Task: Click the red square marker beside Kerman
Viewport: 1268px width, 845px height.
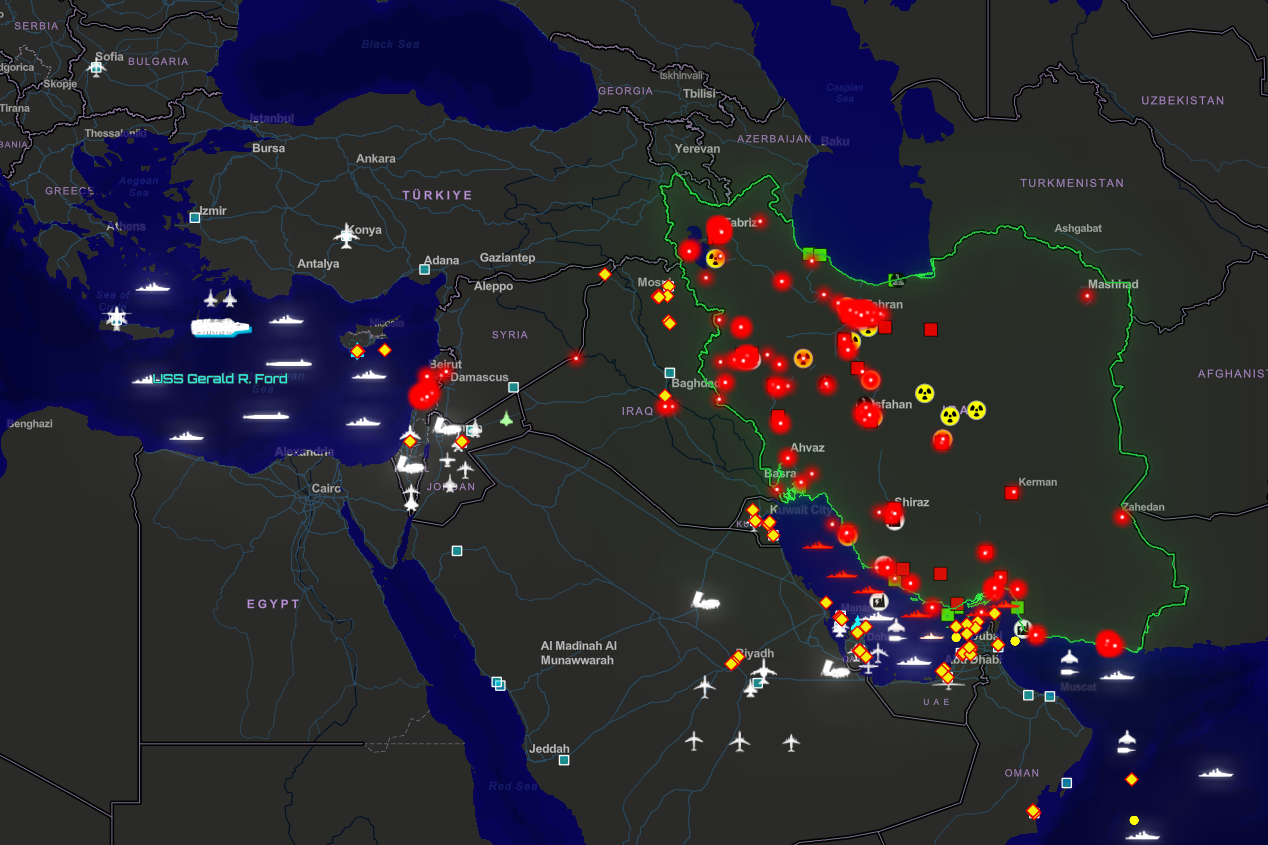Action: click(x=1012, y=492)
